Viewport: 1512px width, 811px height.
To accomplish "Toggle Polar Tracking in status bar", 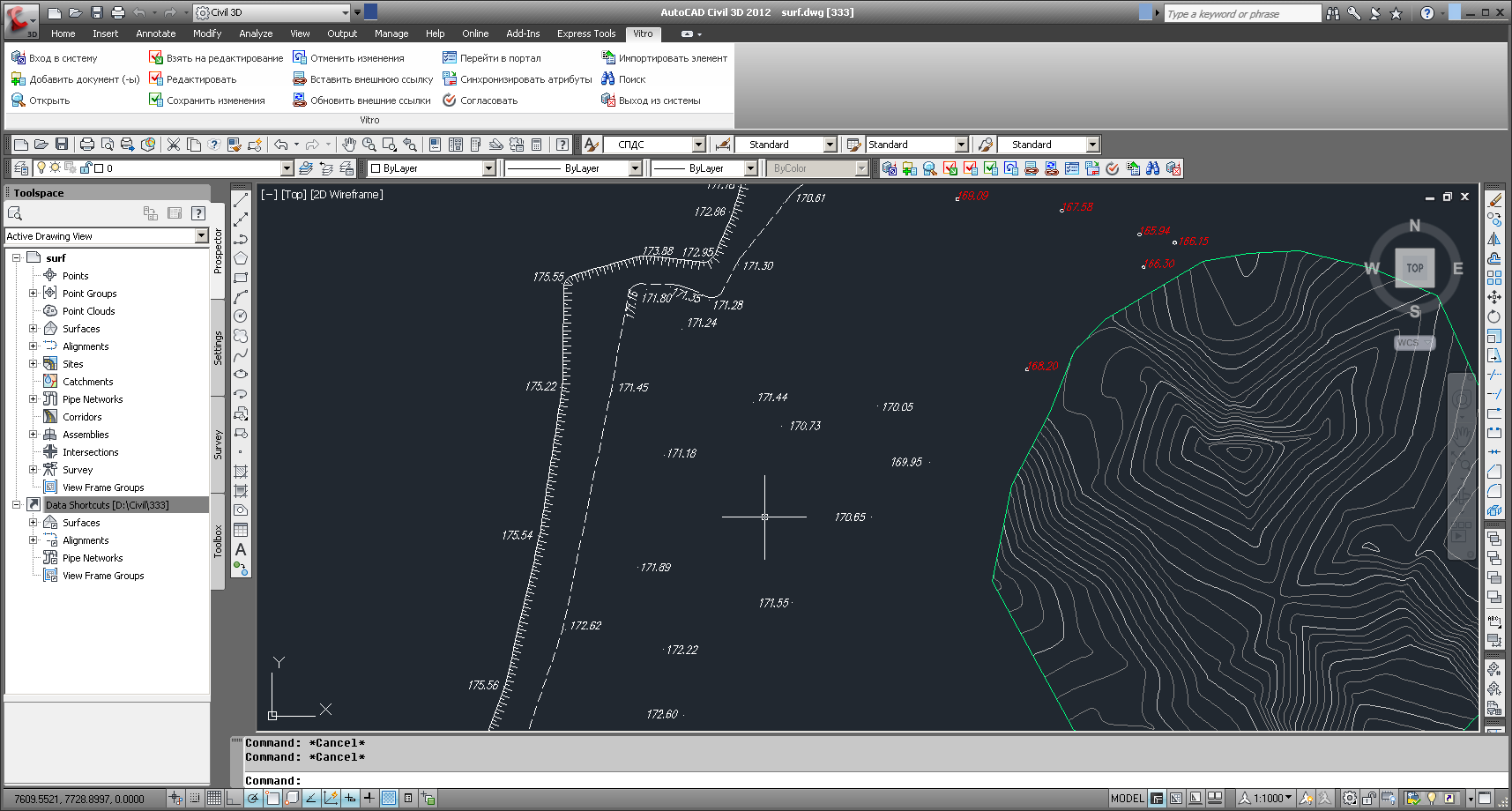I will pyautogui.click(x=253, y=799).
